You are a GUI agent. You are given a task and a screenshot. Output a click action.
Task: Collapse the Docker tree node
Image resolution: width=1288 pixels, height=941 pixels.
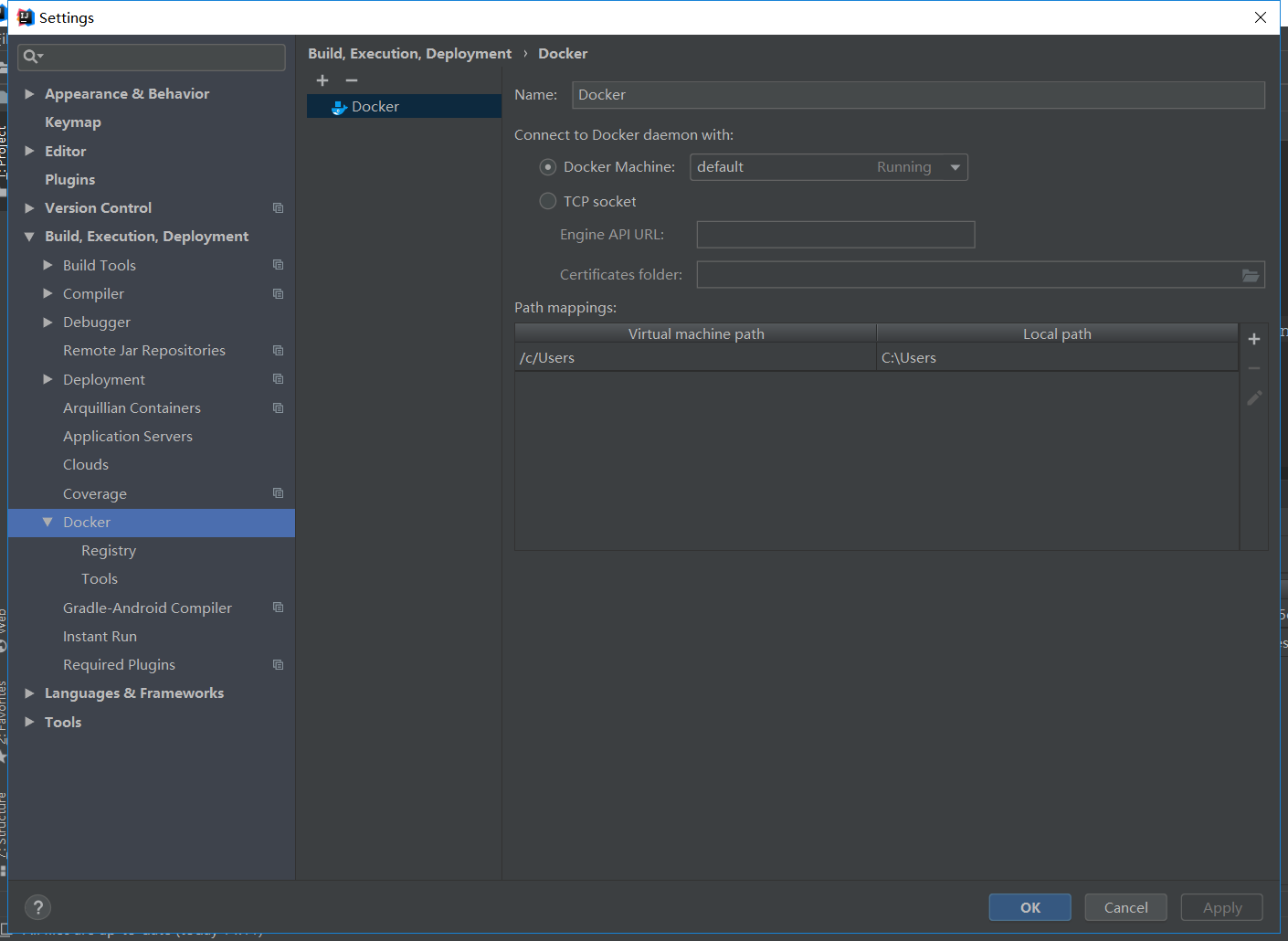coord(48,522)
